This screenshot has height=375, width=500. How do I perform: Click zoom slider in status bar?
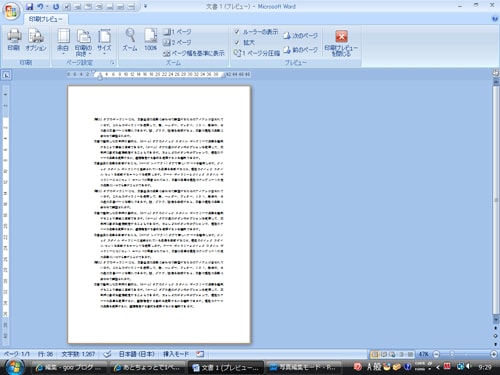click(465, 354)
